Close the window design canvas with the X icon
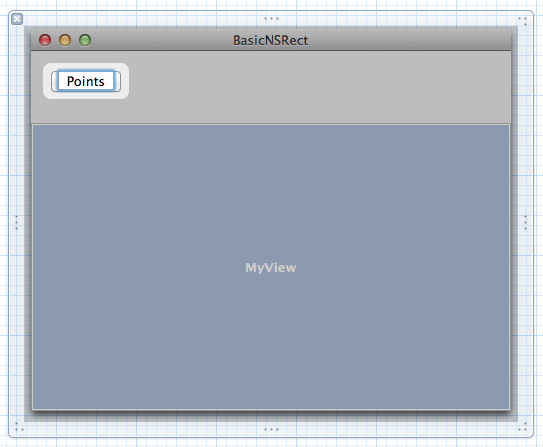The height and width of the screenshot is (447, 543). [17, 19]
